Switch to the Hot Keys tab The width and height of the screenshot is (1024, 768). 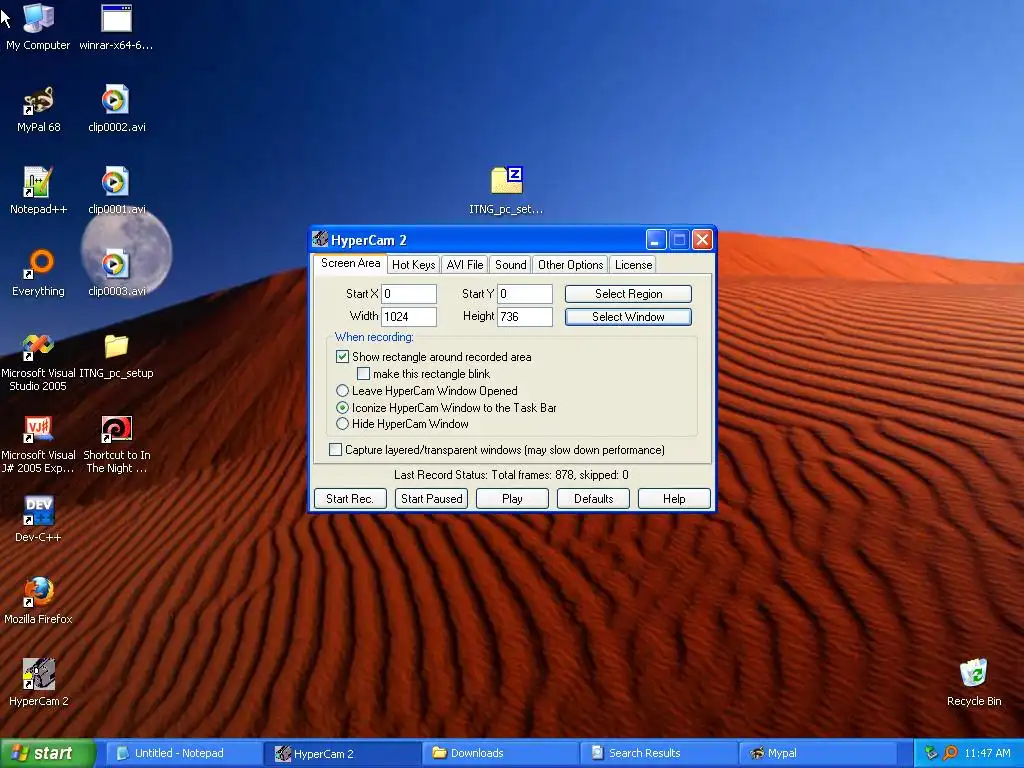[x=413, y=264]
